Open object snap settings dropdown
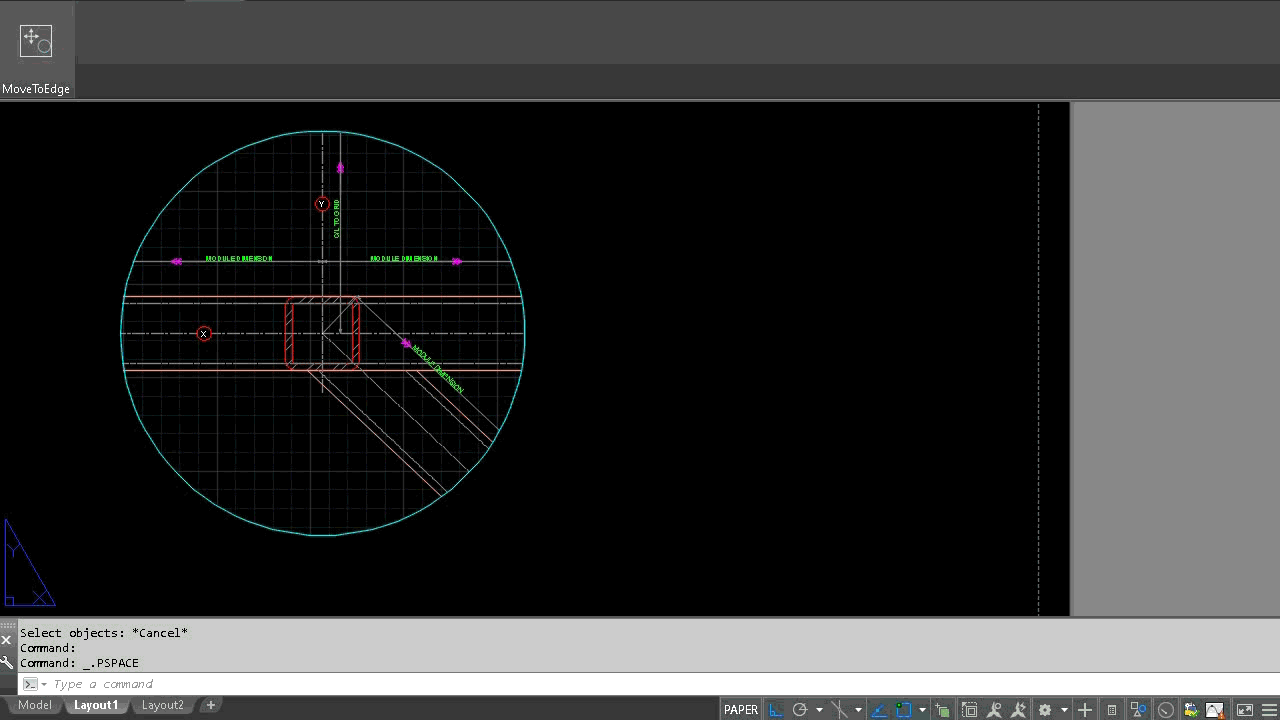Image resolution: width=1280 pixels, height=720 pixels. point(922,710)
